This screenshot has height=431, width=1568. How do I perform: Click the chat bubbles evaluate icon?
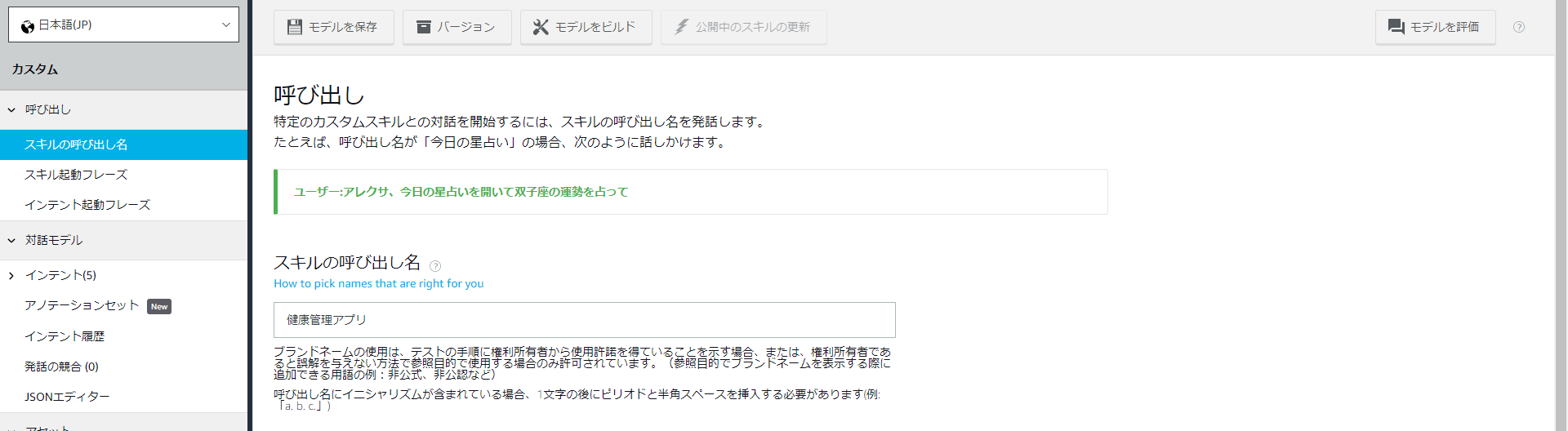pos(1396,27)
